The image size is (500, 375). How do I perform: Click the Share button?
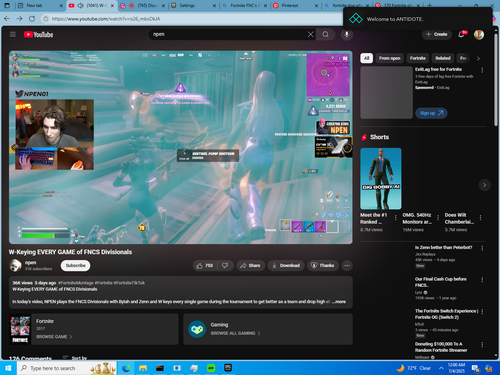point(250,266)
